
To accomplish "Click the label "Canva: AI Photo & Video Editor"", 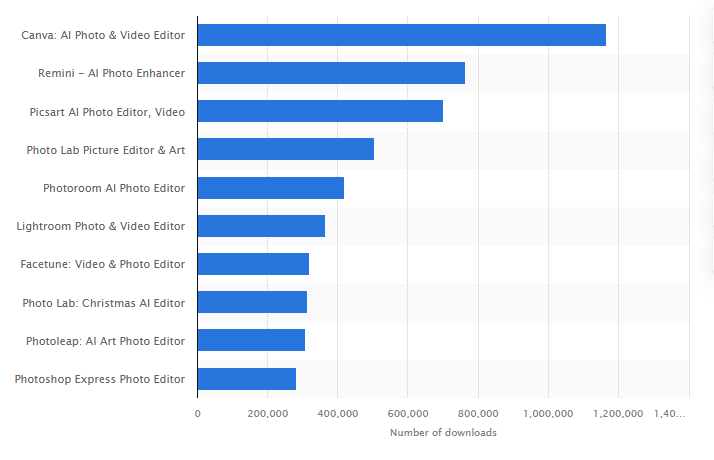I will tap(103, 35).
